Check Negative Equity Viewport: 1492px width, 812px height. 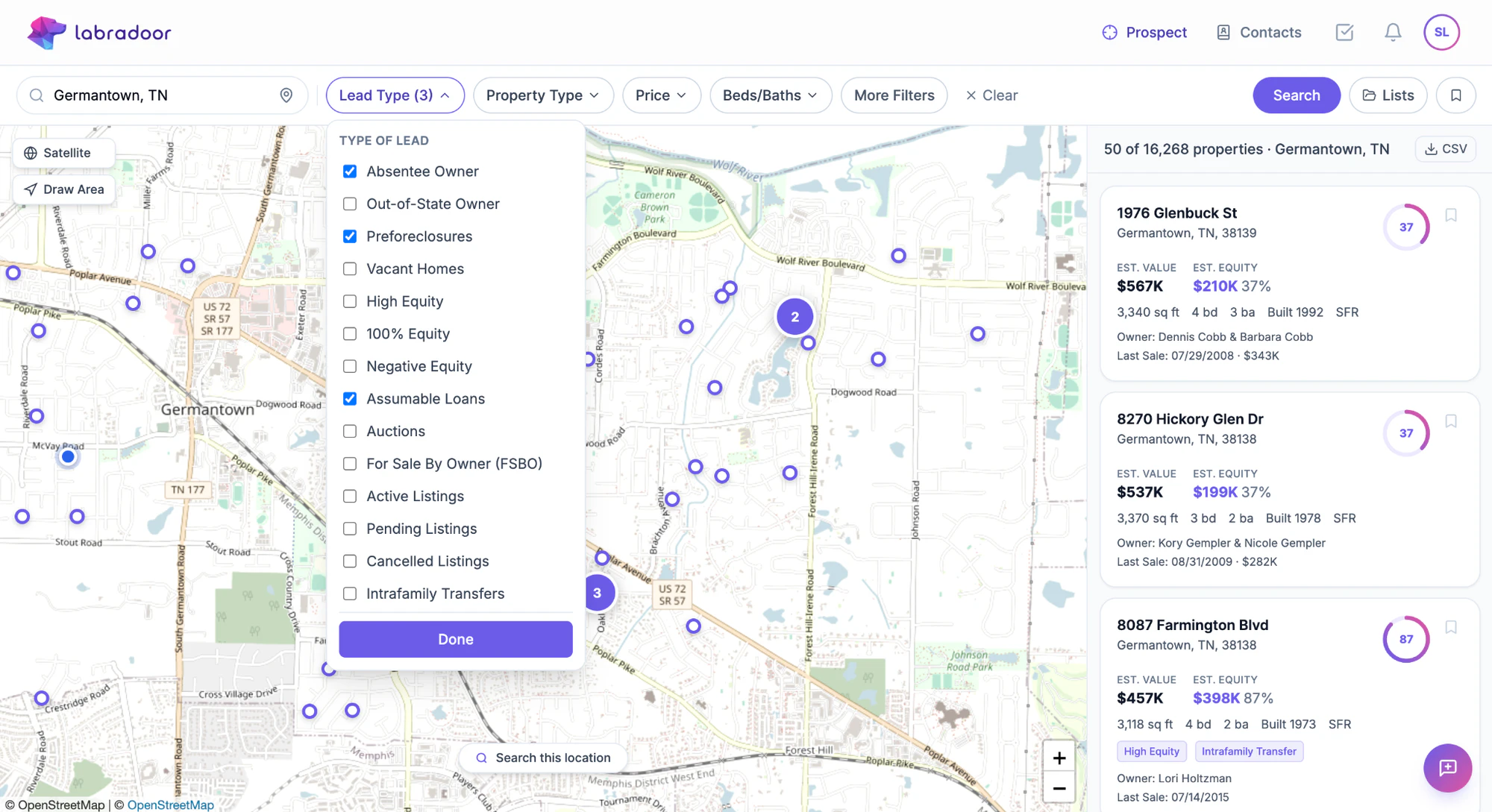coord(349,366)
